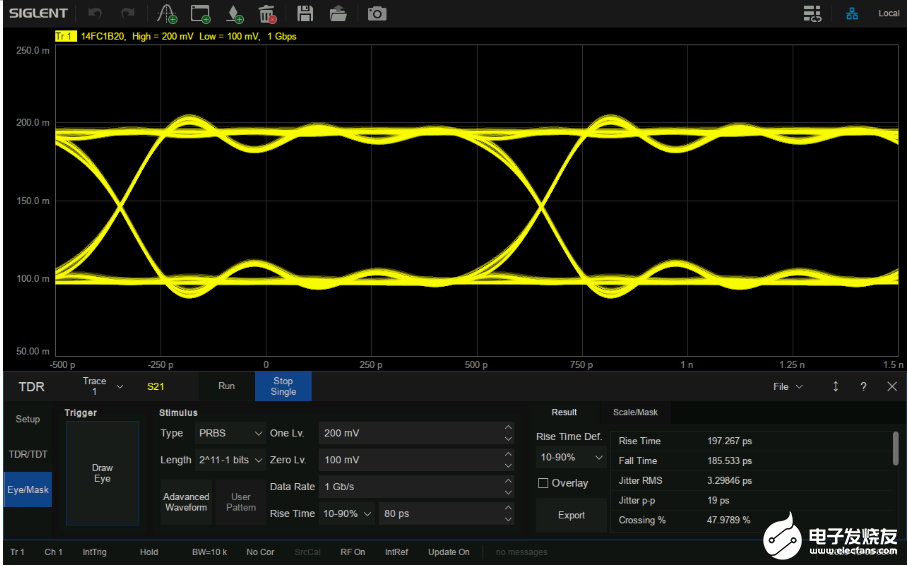Open Adavanced Waveform settings

[x=186, y=502]
